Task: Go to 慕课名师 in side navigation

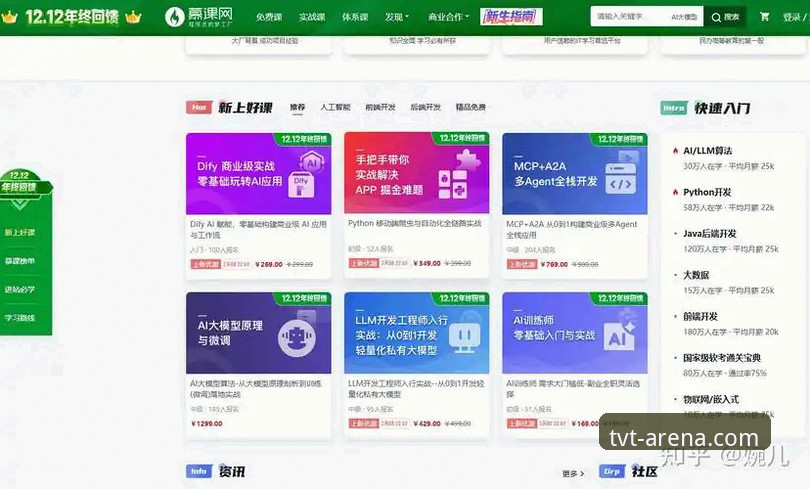Action: pyautogui.click(x=20, y=261)
